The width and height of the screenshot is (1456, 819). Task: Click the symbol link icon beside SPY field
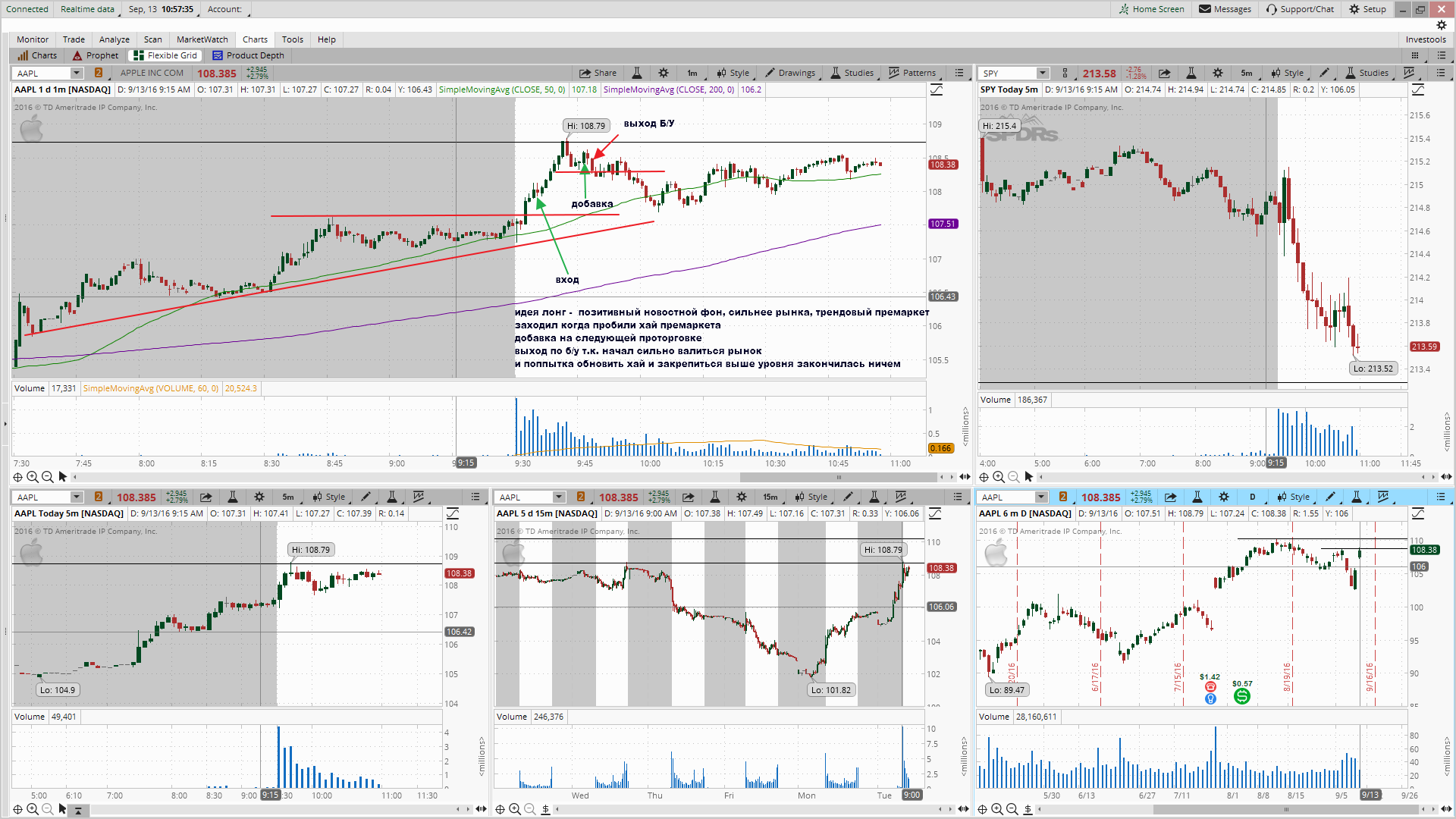[x=1065, y=73]
